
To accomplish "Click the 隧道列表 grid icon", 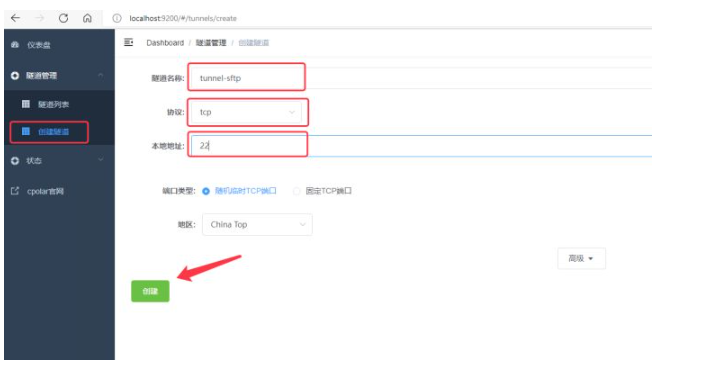I will click(x=26, y=104).
